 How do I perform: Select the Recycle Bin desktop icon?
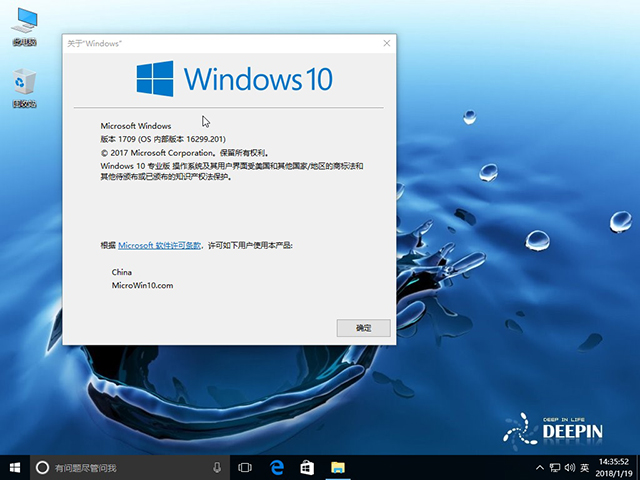pyautogui.click(x=24, y=88)
